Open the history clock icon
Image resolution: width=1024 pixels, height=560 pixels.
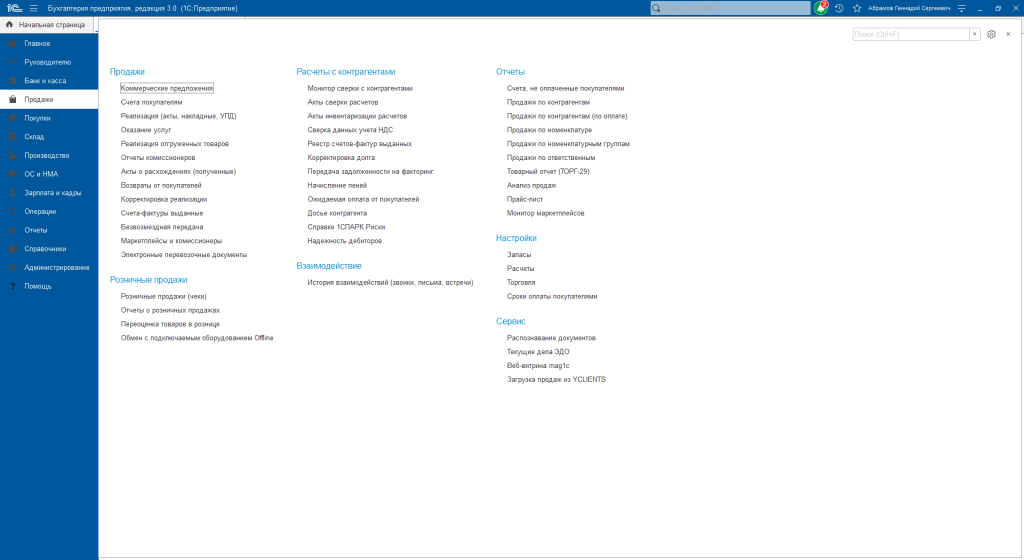pos(839,8)
